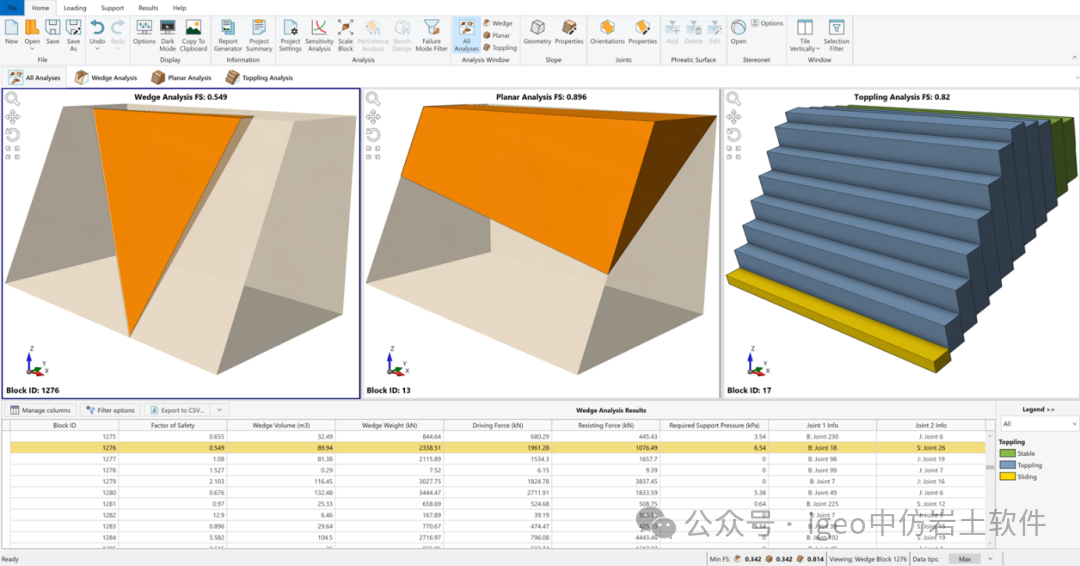Open the Stereonet view
Image resolution: width=1080 pixels, height=566 pixels.
tap(738, 32)
